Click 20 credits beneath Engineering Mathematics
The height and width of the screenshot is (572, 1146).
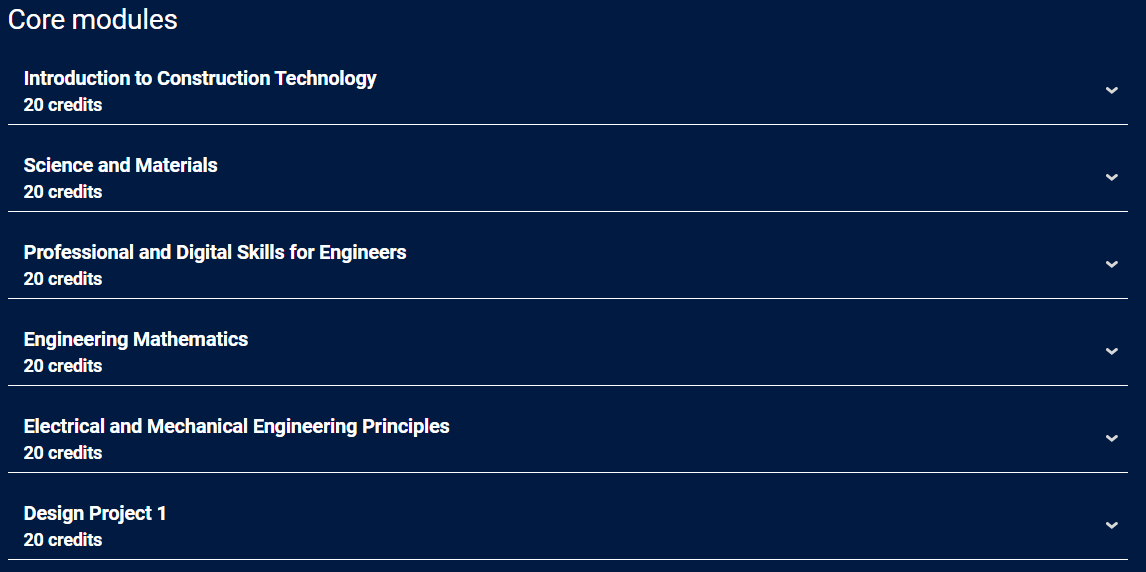(63, 366)
